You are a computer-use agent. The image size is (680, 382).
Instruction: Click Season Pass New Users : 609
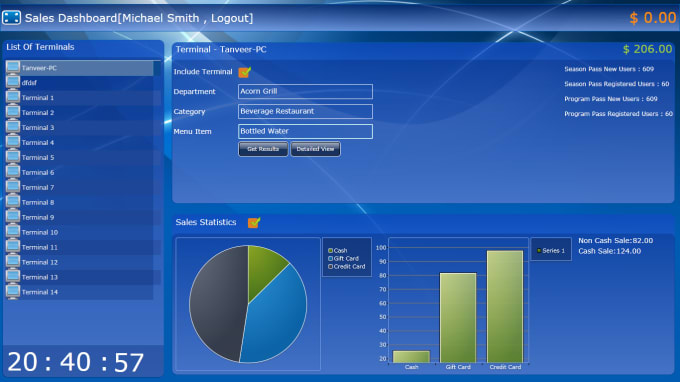(609, 69)
